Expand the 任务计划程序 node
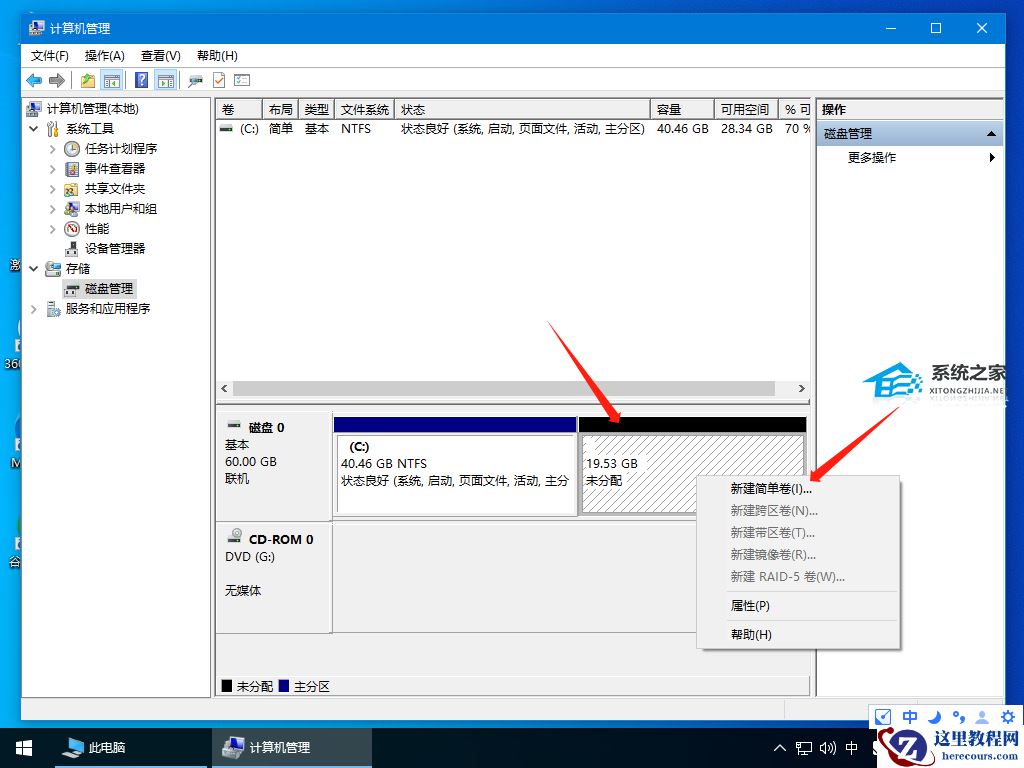Screen dimensions: 1024x768 pyautogui.click(x=52, y=149)
